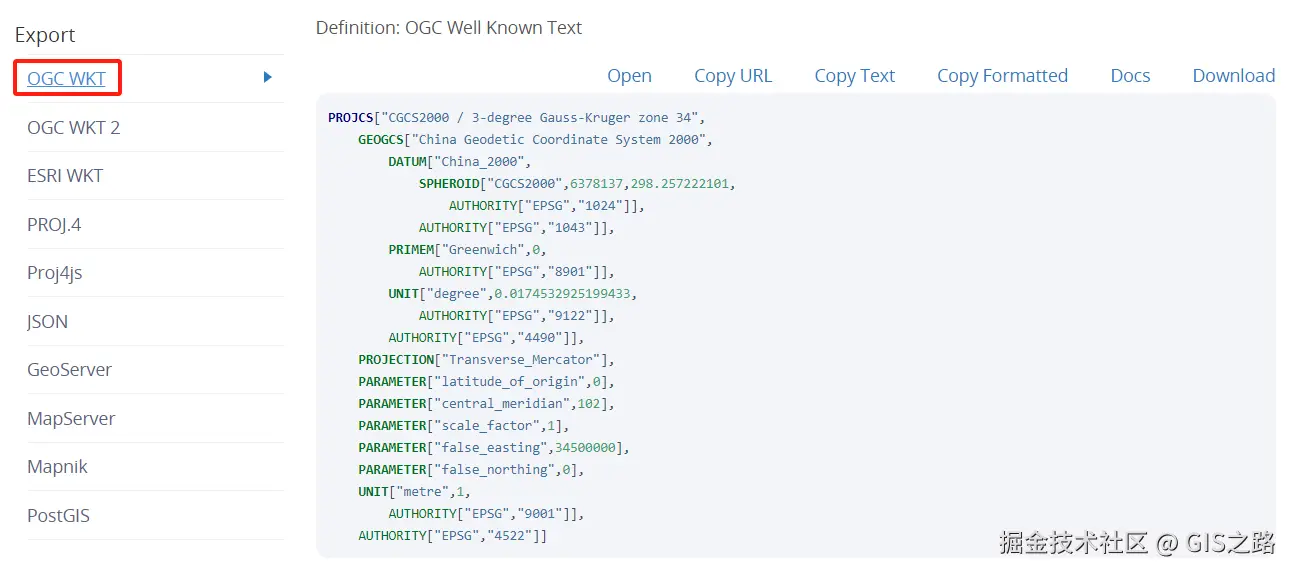This screenshot has height=575, width=1294.
Task: View the Mapnik export definition
Action: pyautogui.click(x=57, y=466)
